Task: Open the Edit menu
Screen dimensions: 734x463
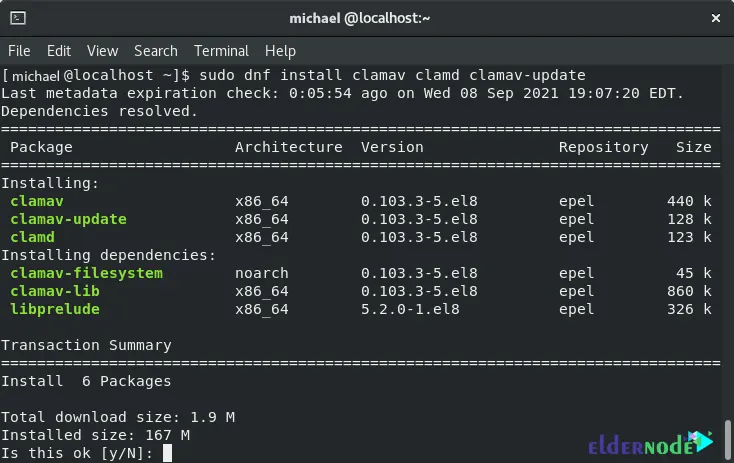Action: point(59,51)
